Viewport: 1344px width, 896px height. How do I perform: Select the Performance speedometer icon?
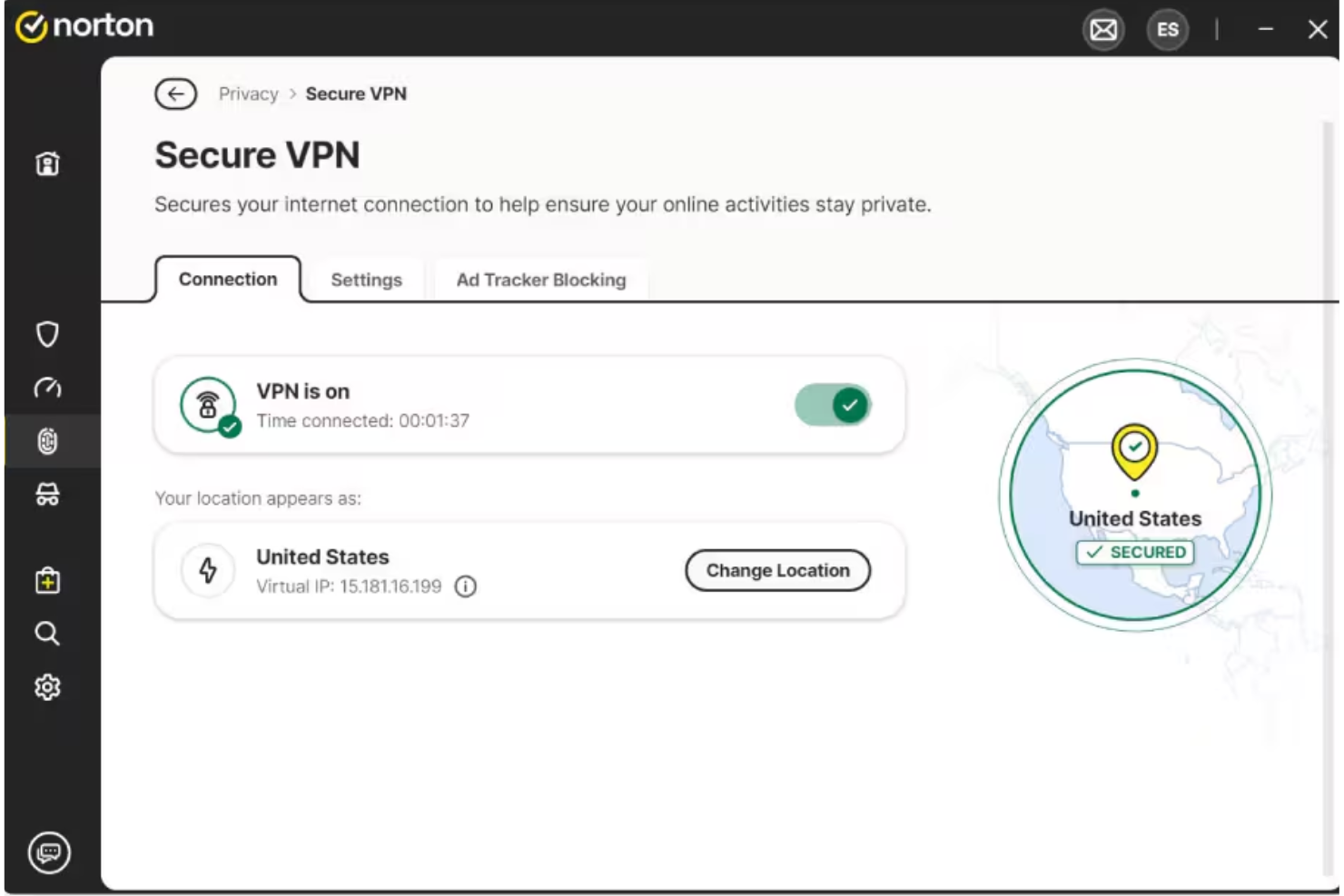(x=46, y=388)
